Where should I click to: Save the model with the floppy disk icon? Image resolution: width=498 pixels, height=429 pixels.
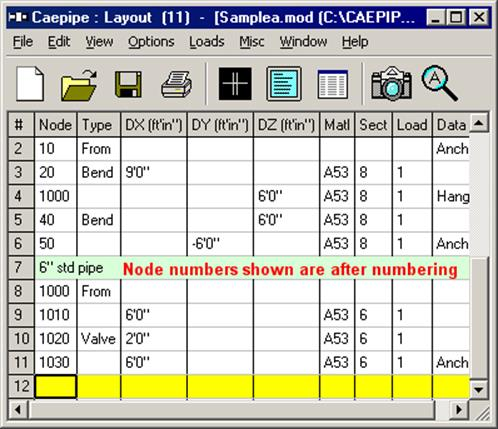pyautogui.click(x=128, y=84)
